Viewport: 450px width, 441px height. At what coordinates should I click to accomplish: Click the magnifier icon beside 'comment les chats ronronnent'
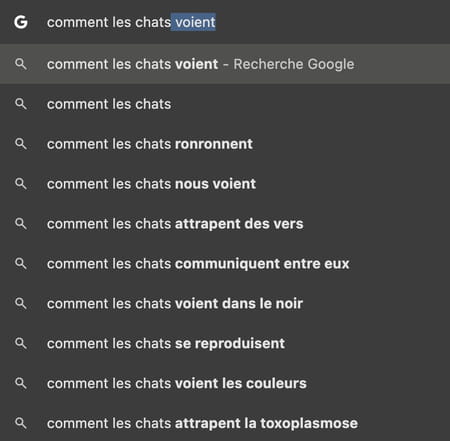click(x=21, y=144)
